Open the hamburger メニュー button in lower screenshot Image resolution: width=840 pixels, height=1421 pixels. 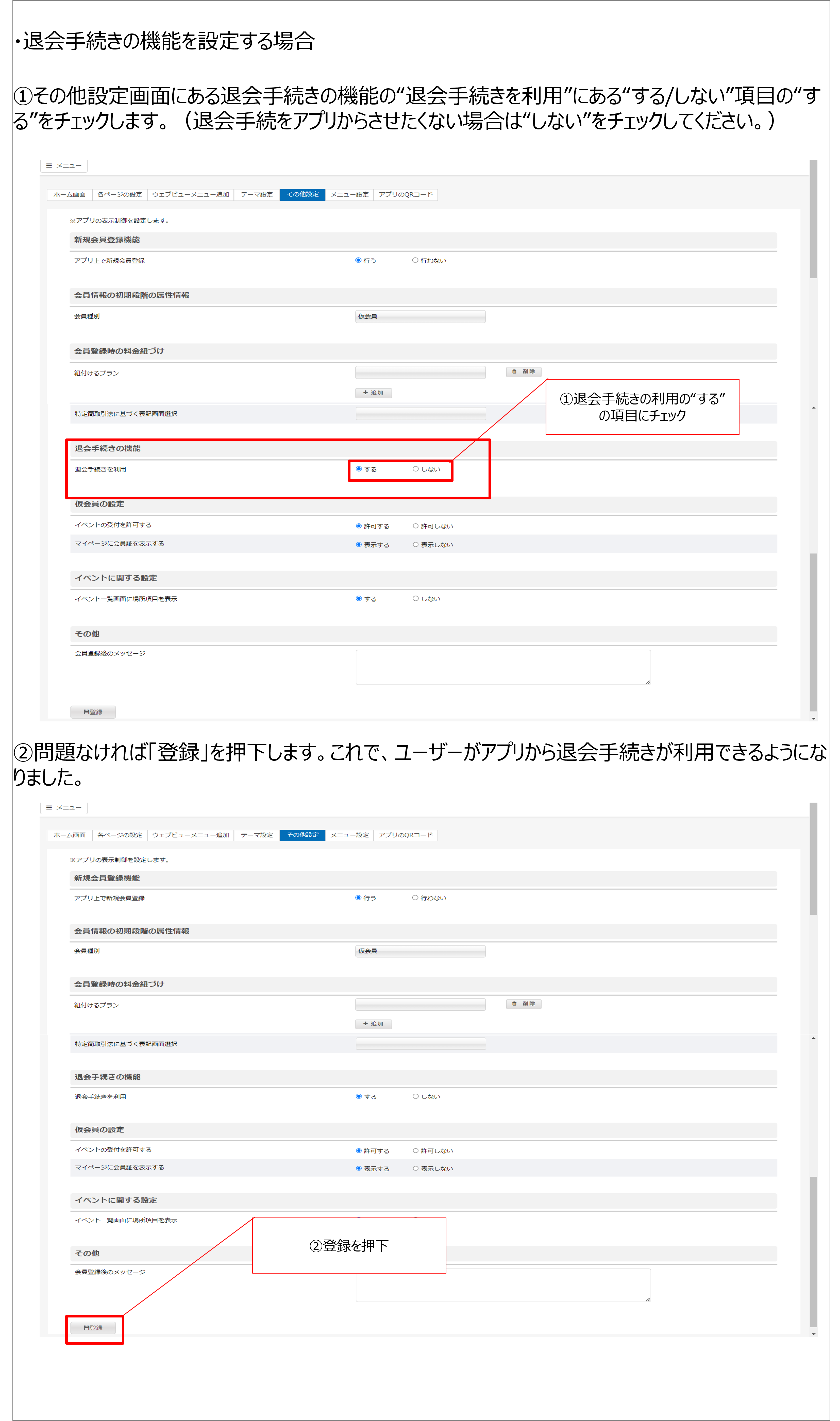(x=64, y=807)
